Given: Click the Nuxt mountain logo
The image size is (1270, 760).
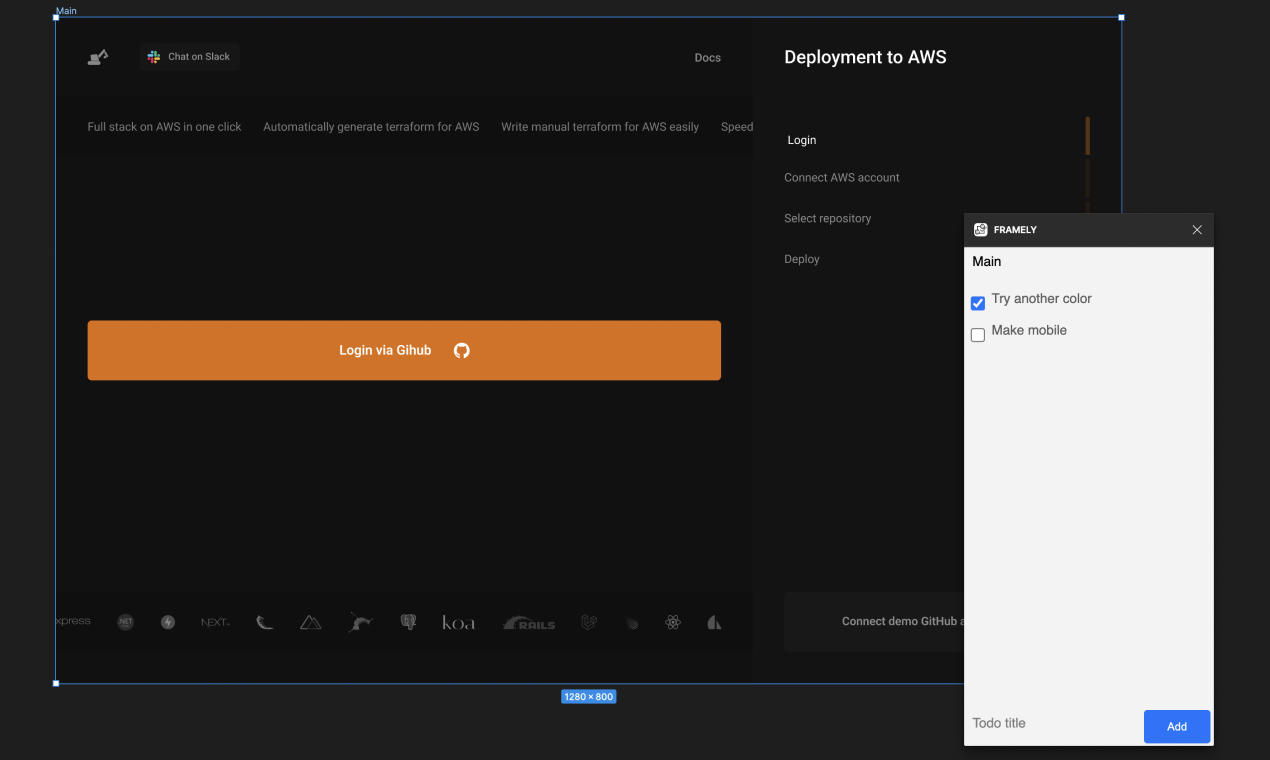Looking at the screenshot, I should (x=311, y=622).
